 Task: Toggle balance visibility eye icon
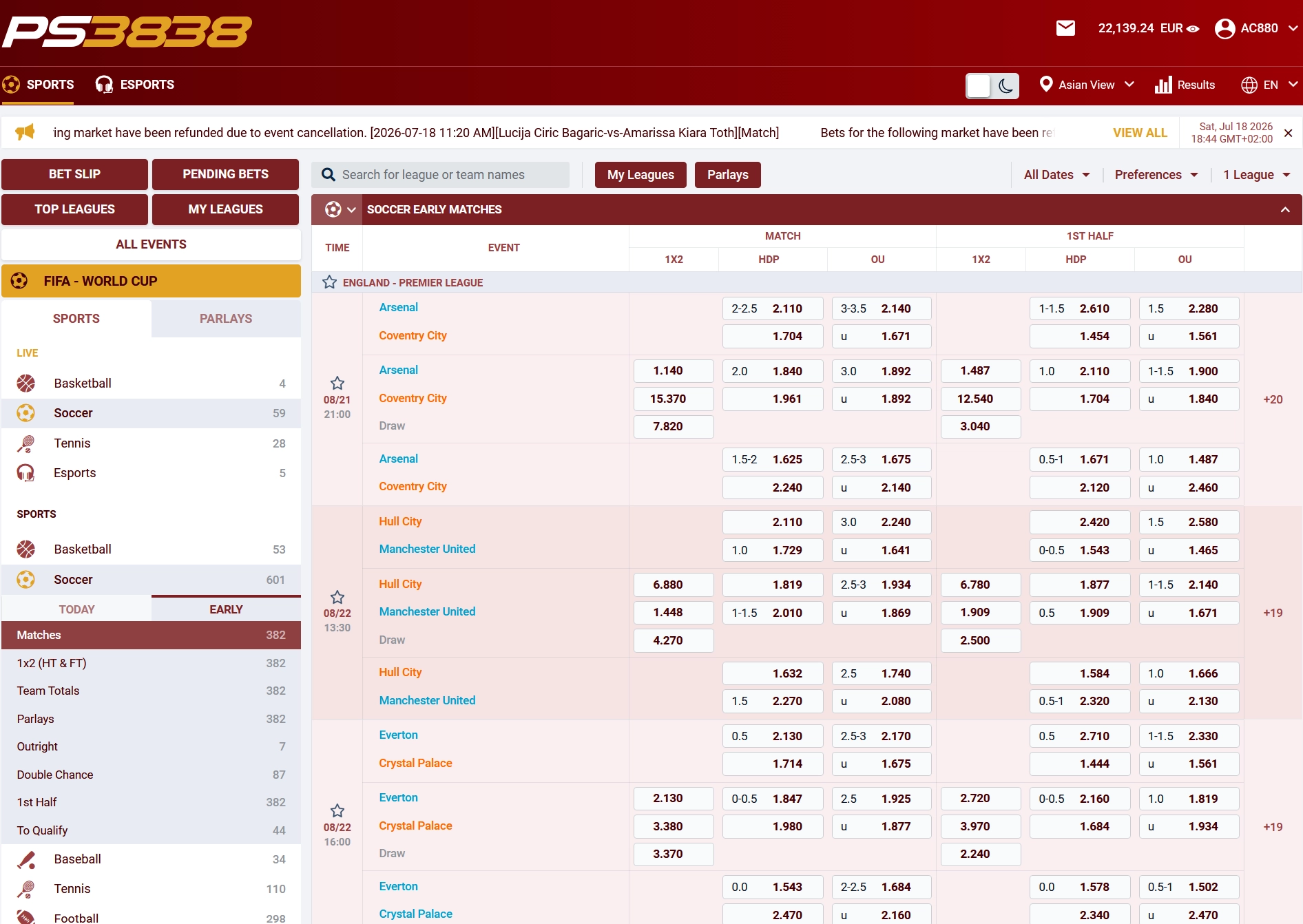[x=1193, y=29]
